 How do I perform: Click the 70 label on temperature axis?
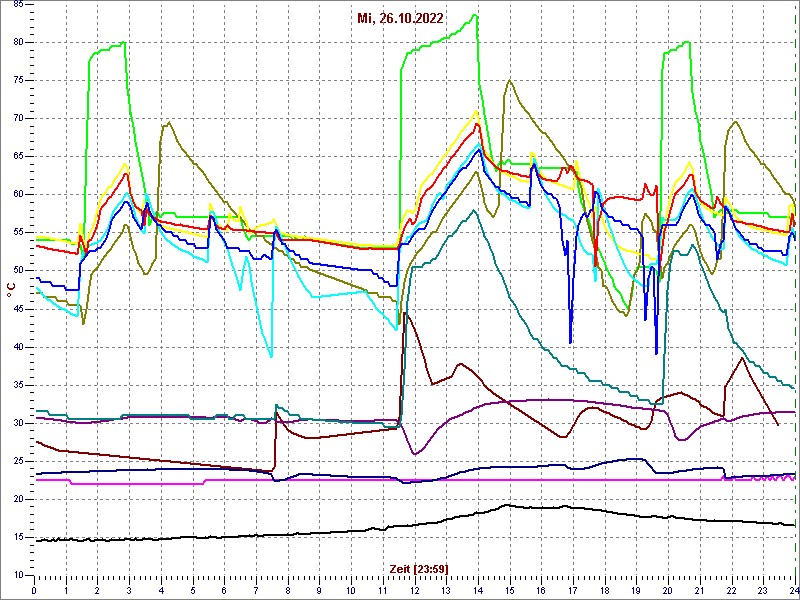17,118
